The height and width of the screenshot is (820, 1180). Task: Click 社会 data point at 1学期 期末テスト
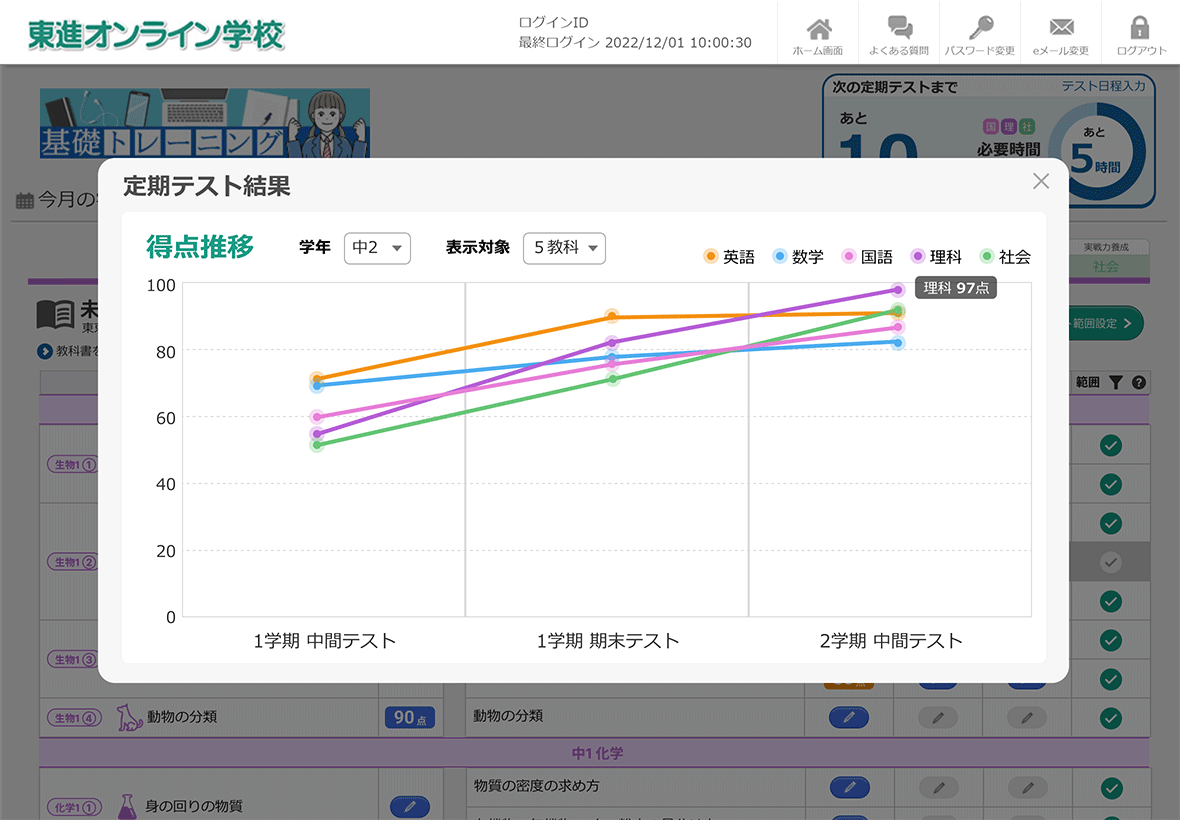[x=613, y=379]
